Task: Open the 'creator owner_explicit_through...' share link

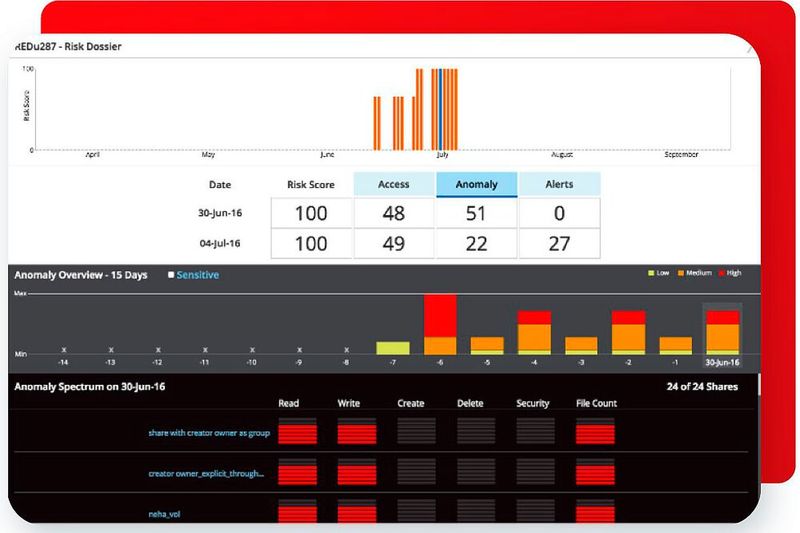Action: tap(206, 473)
